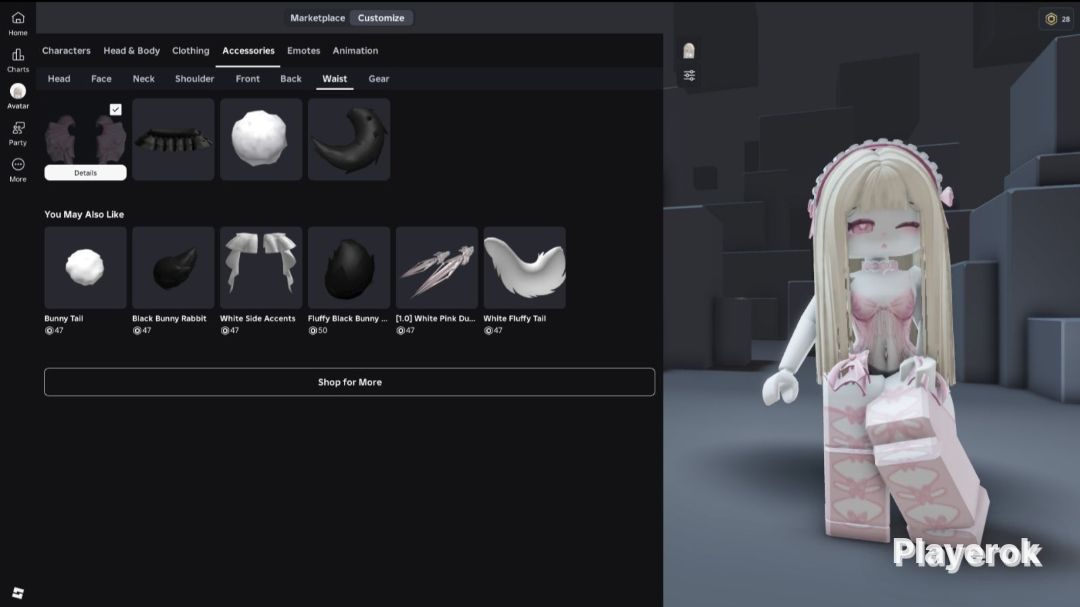
Task: Switch to the Customize tab
Action: tap(381, 18)
